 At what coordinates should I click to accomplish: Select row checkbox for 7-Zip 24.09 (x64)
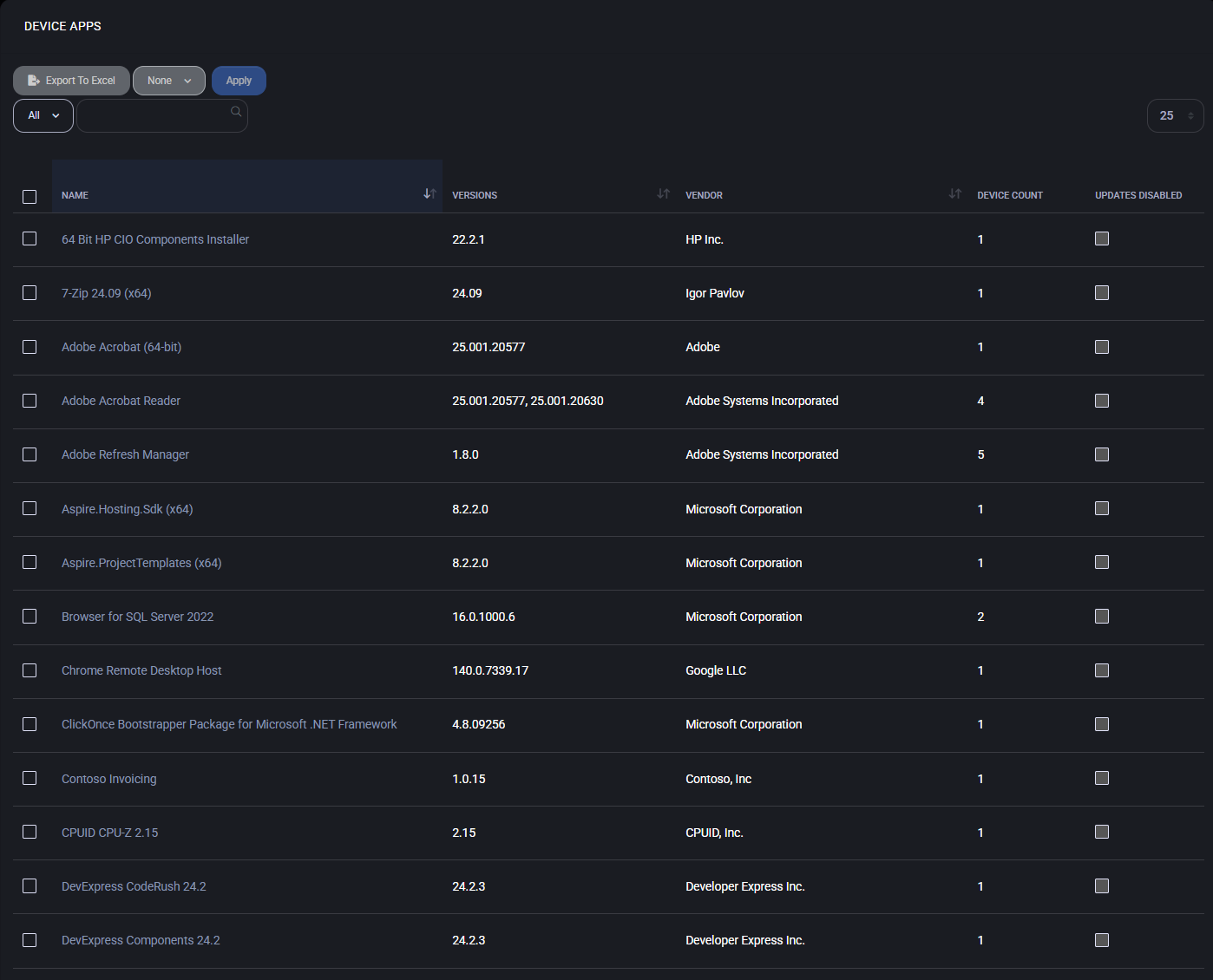click(30, 293)
